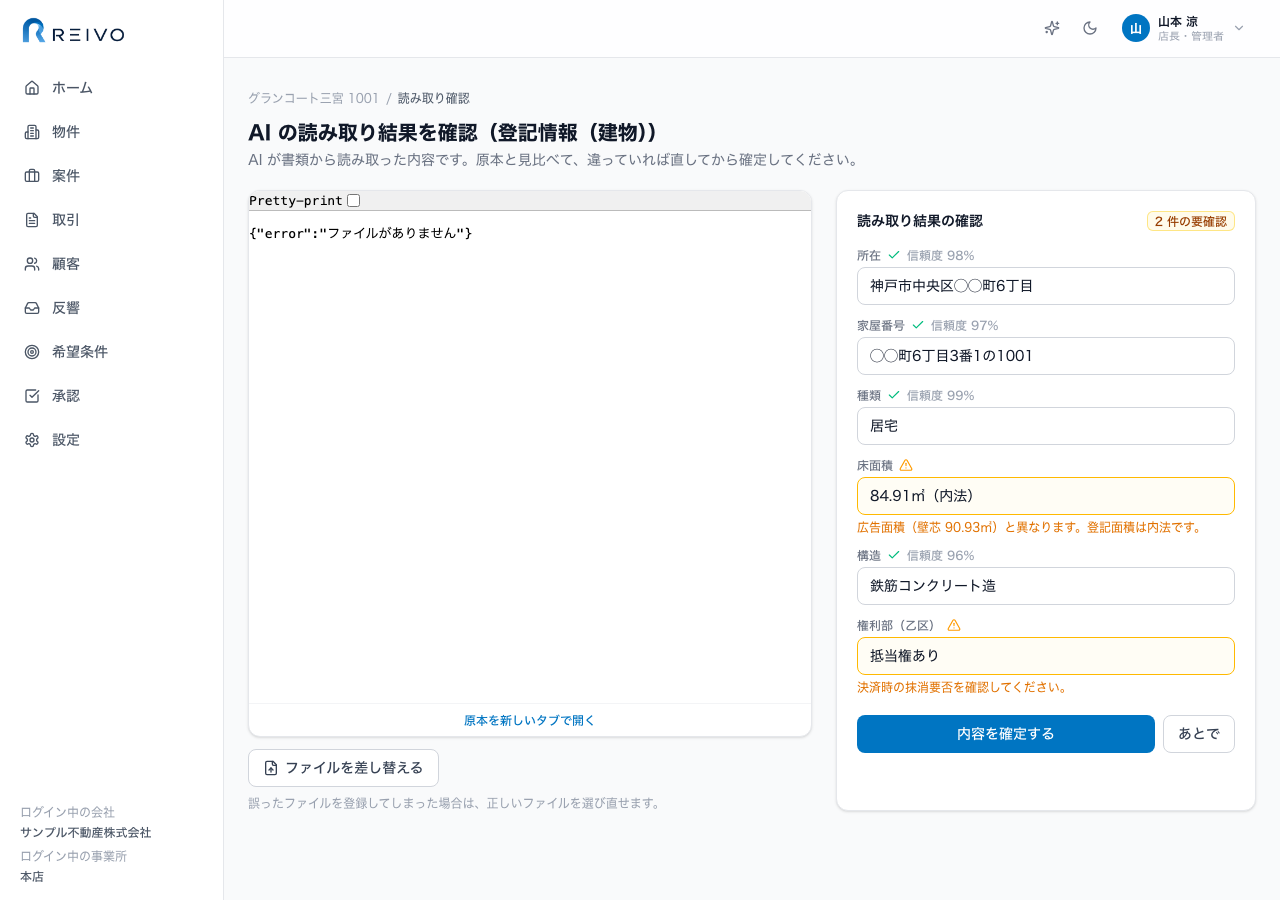Image resolution: width=1280 pixels, height=900 pixels.
Task: Click the warning icon beside 床面積
Action: click(906, 465)
